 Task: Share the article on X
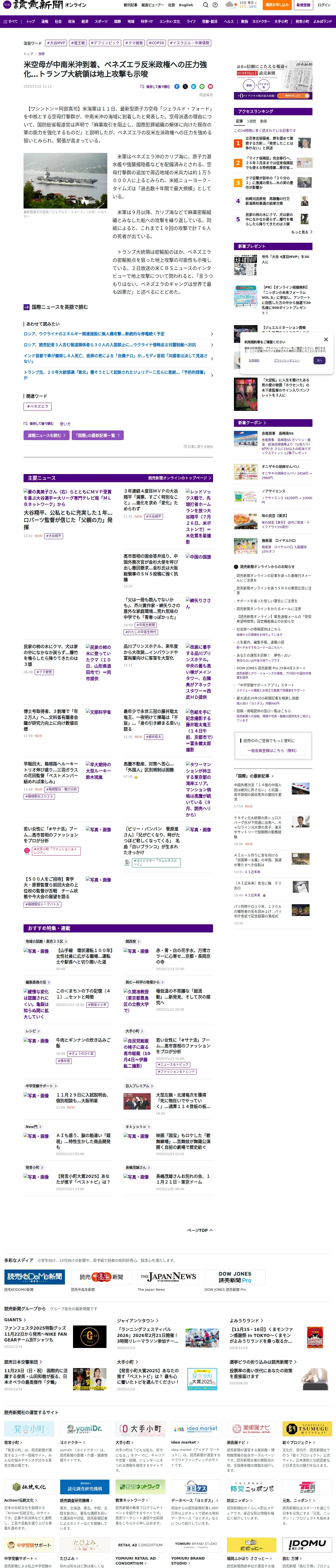pos(185,87)
